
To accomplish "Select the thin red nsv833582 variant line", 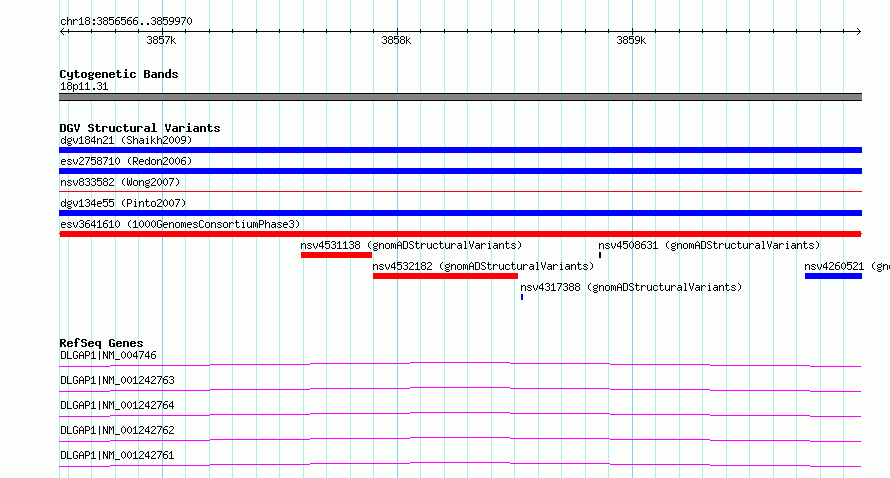I will click(460, 192).
